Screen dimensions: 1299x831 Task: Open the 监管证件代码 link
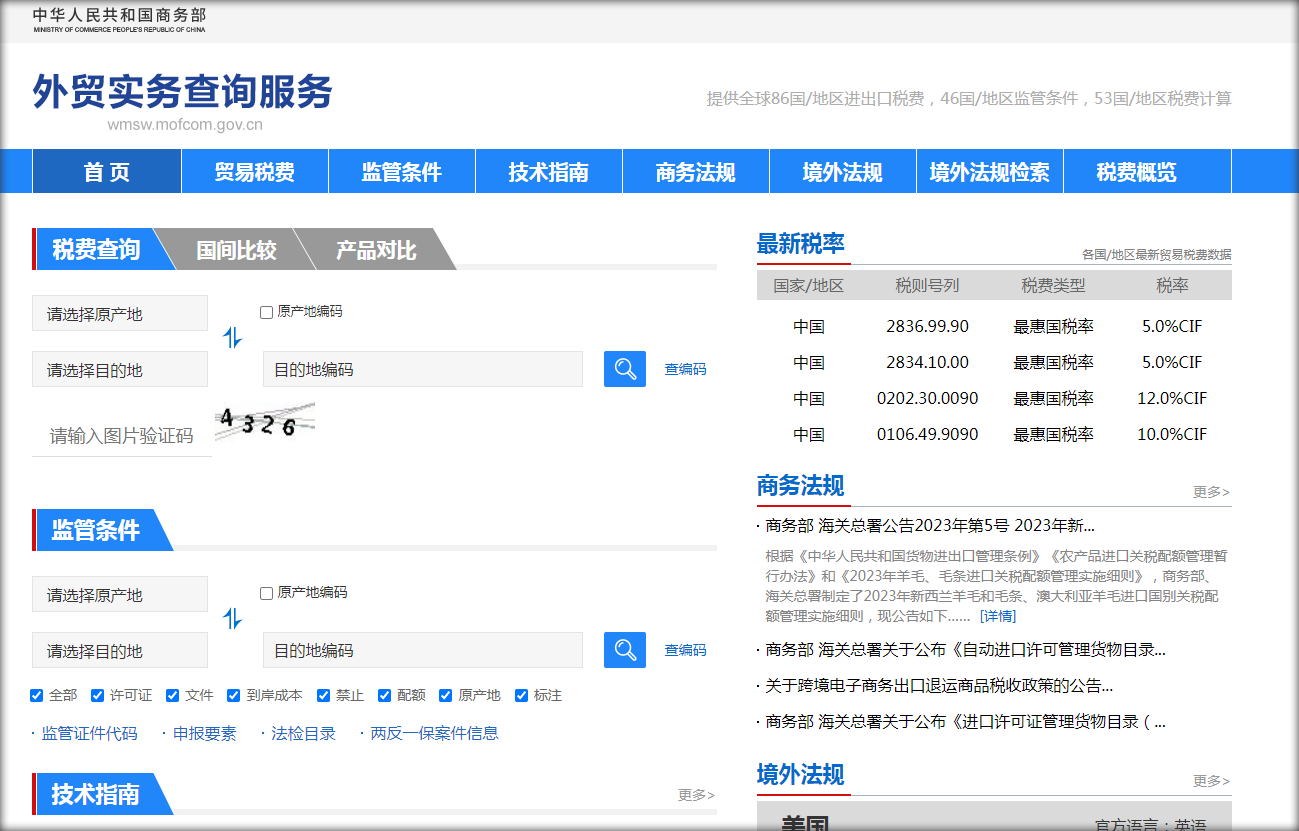[90, 733]
